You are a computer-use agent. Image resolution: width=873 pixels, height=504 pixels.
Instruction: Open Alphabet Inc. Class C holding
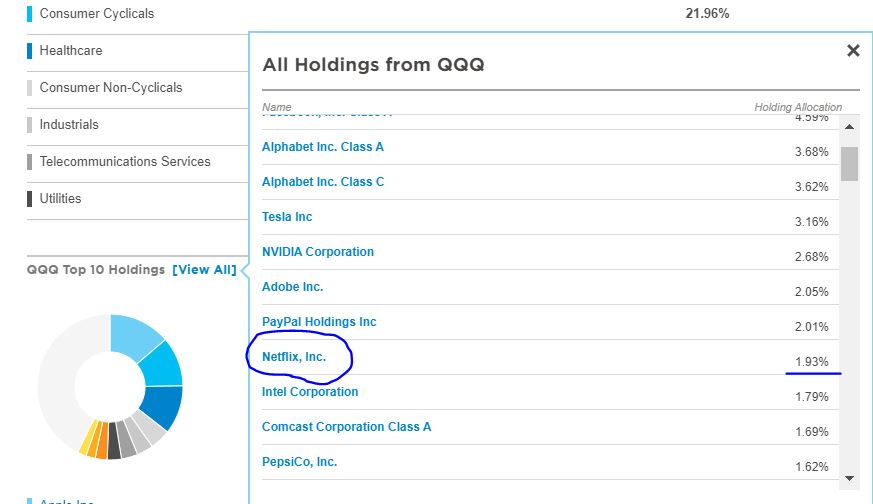click(x=323, y=182)
